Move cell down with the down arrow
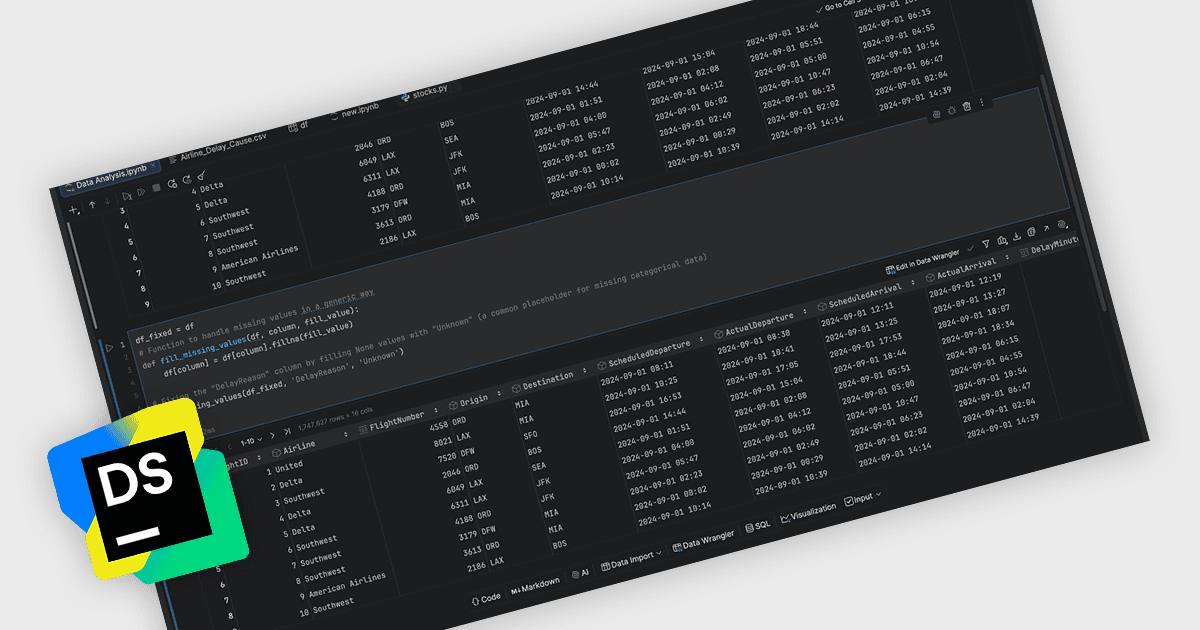Image resolution: width=1200 pixels, height=630 pixels. 107,200
